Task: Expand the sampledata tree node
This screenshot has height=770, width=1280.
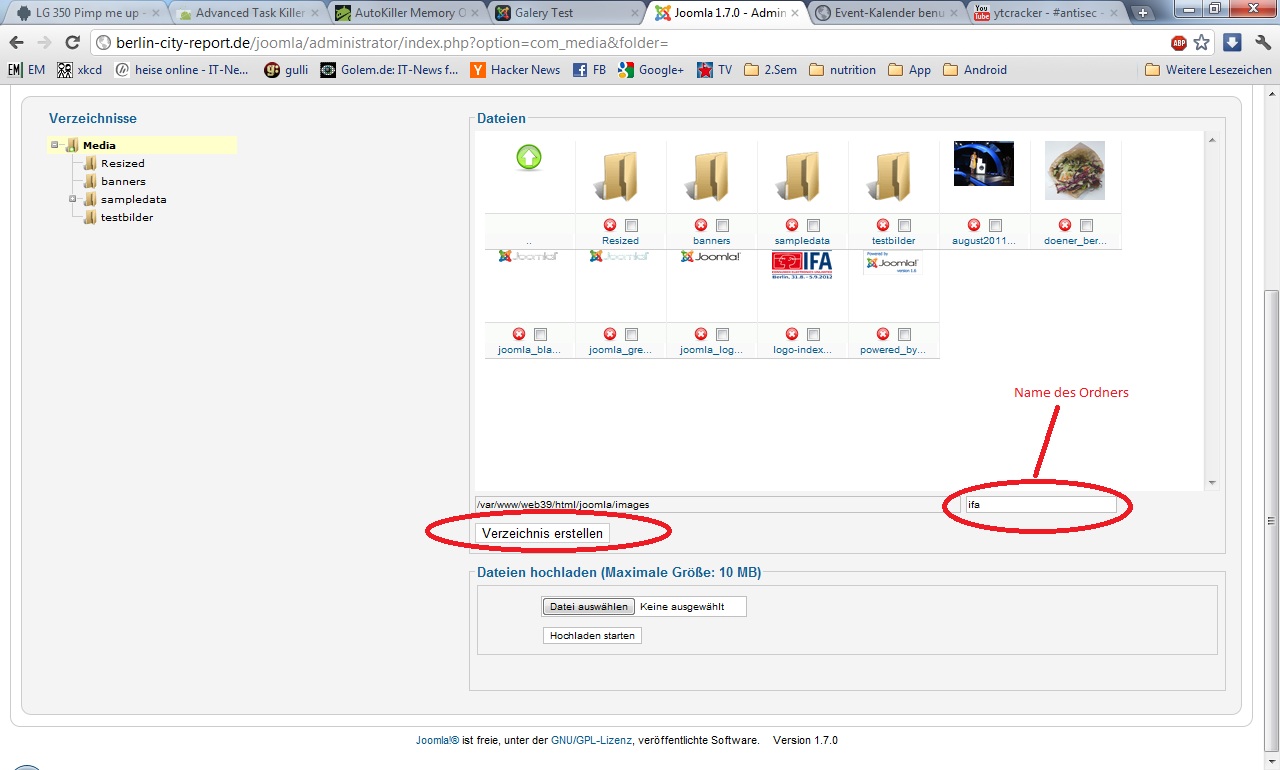Action: [x=73, y=199]
